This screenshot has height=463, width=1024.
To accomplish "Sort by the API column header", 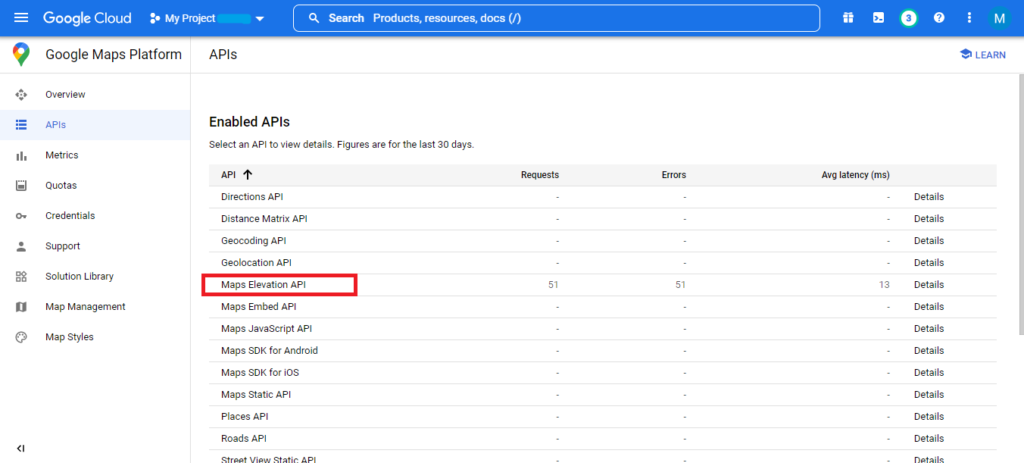I will (228, 175).
